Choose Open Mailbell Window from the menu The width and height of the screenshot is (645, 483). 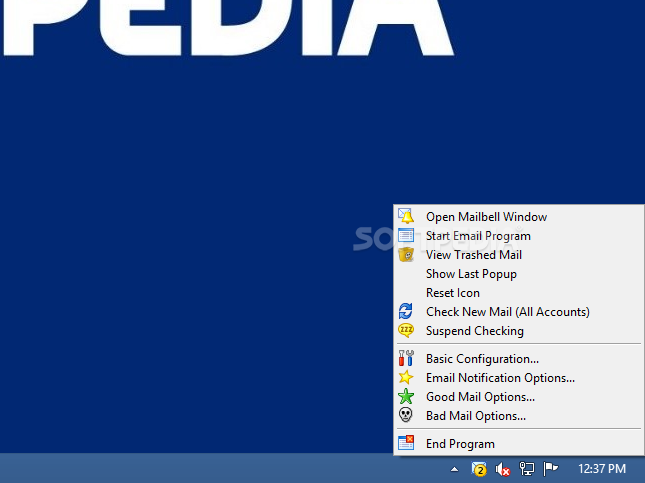point(519,217)
